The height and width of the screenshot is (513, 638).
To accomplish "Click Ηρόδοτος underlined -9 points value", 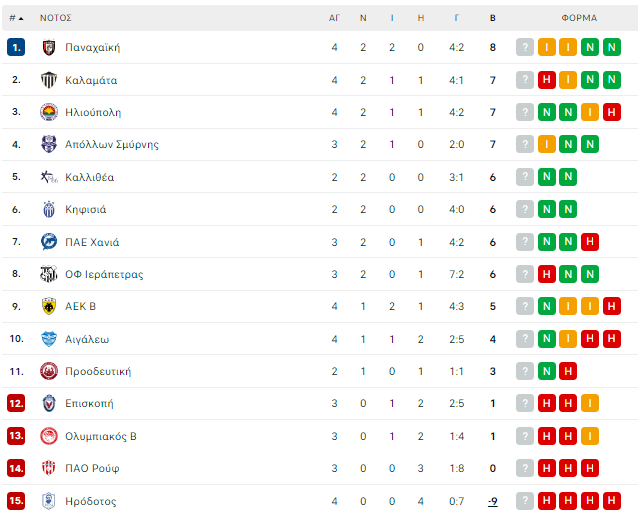I will click(x=493, y=501).
